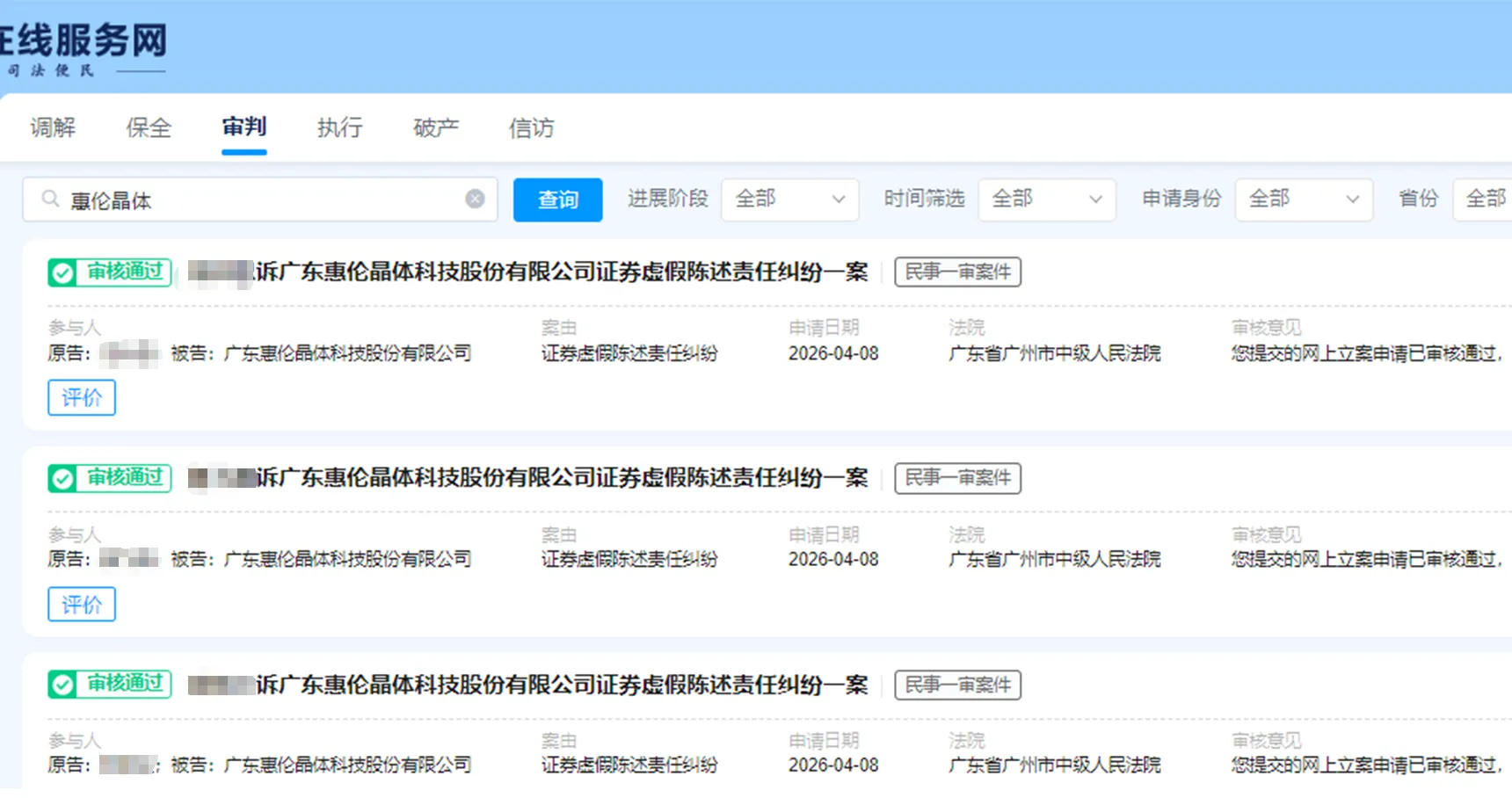
Task: Go to the 执行 tab
Action: (340, 128)
